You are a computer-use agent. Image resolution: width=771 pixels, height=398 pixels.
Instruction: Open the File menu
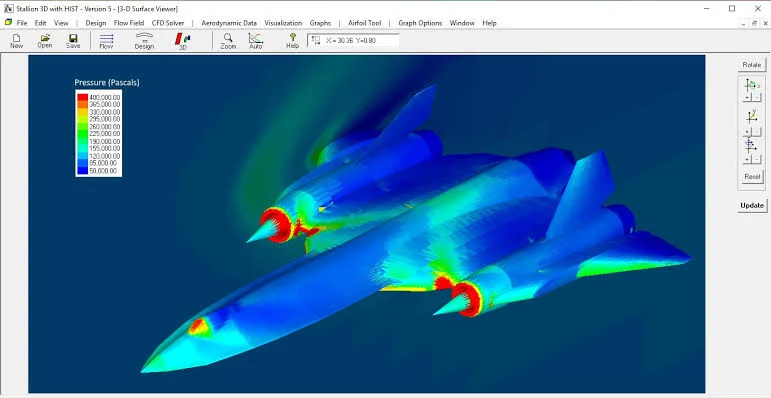coord(22,23)
